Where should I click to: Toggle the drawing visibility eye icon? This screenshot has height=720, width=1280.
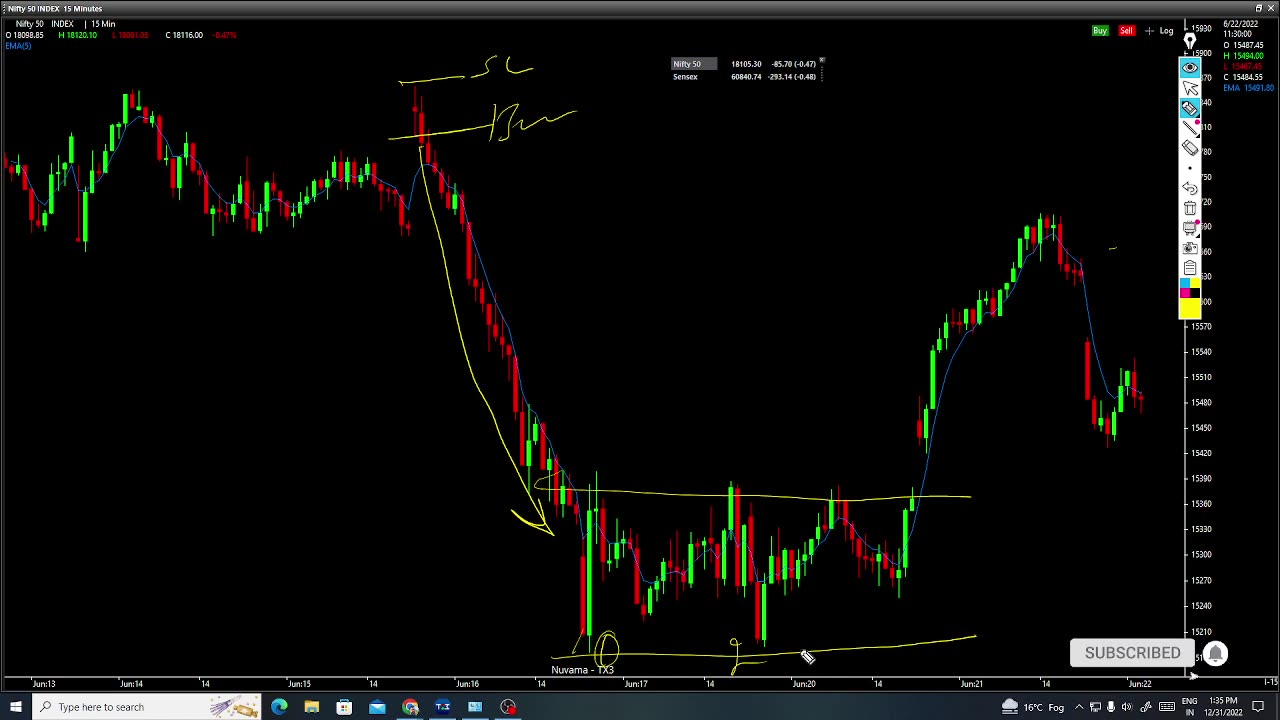(x=1190, y=67)
